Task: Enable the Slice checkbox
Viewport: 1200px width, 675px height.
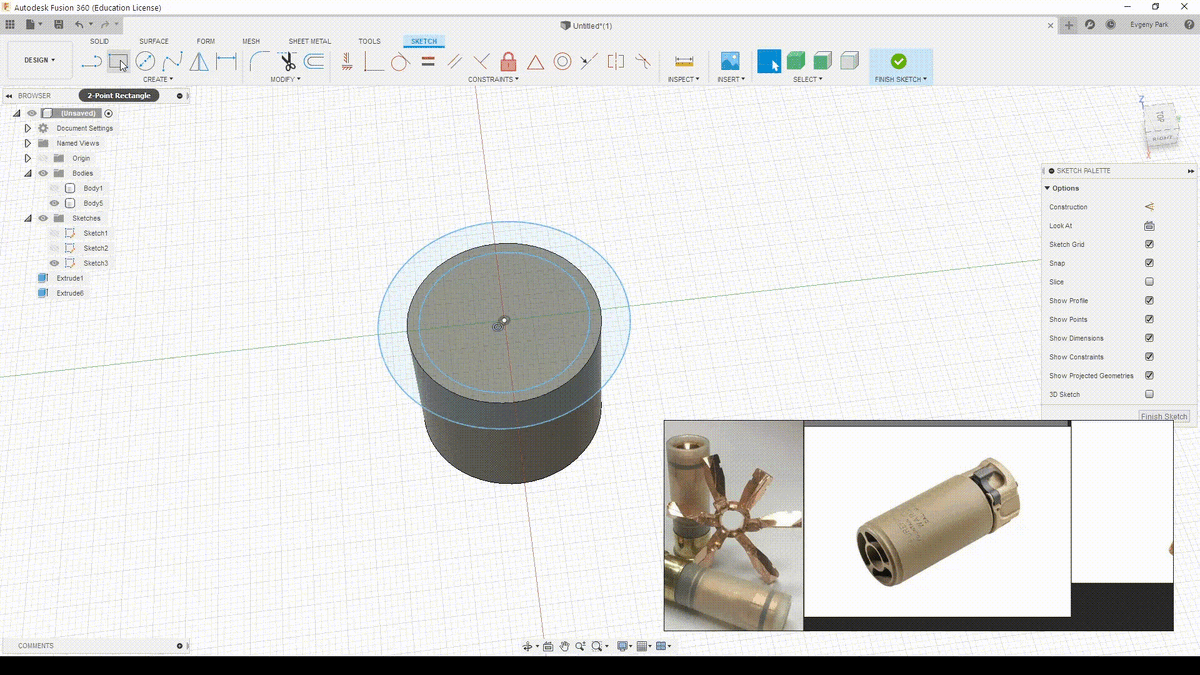Action: point(1149,282)
